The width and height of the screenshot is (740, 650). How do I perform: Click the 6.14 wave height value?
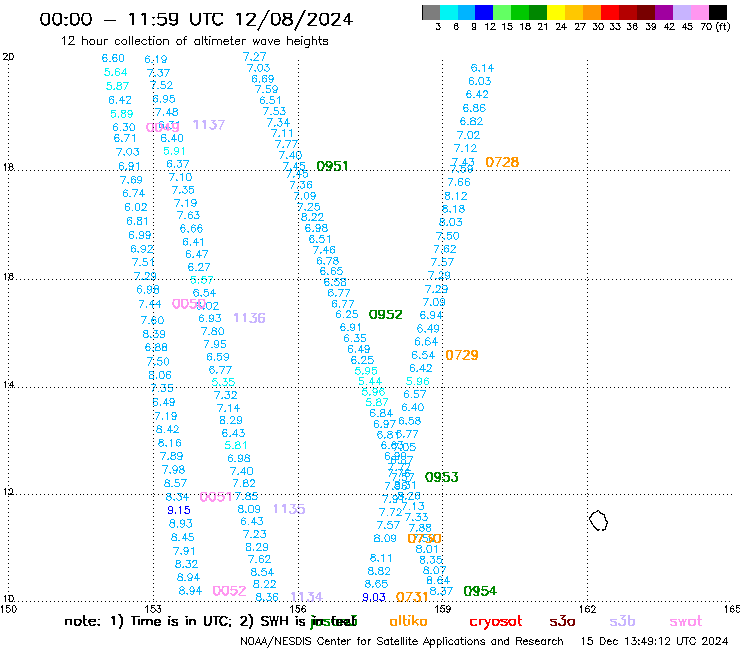[482, 68]
